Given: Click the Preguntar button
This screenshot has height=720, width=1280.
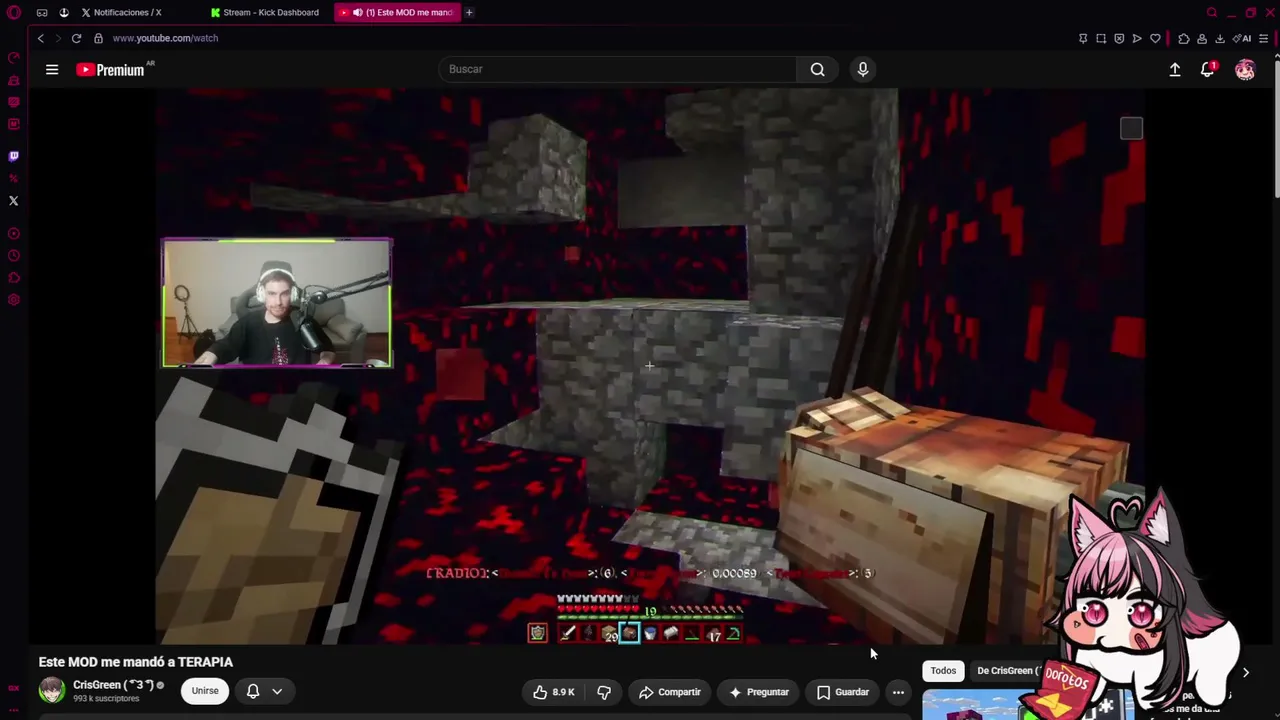Looking at the screenshot, I should coord(759,692).
